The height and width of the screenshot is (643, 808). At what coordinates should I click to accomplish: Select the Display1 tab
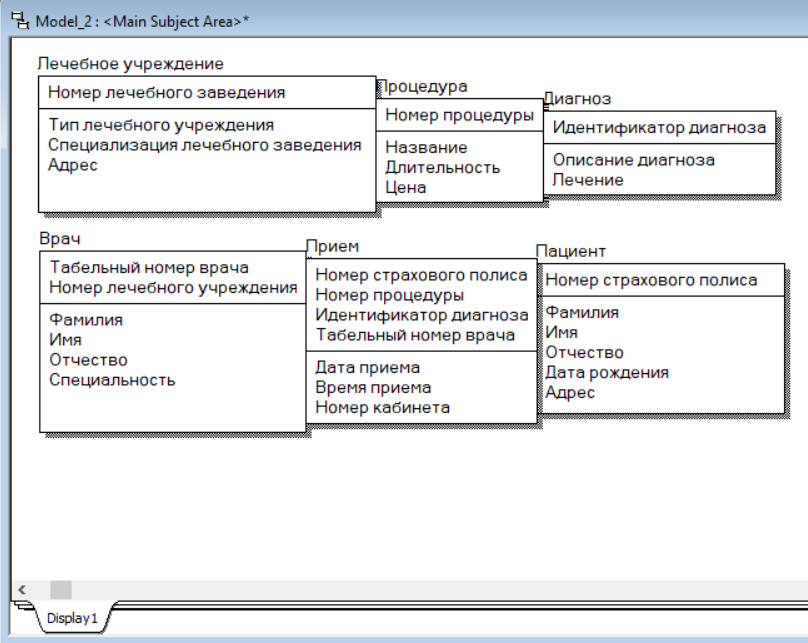point(72,618)
